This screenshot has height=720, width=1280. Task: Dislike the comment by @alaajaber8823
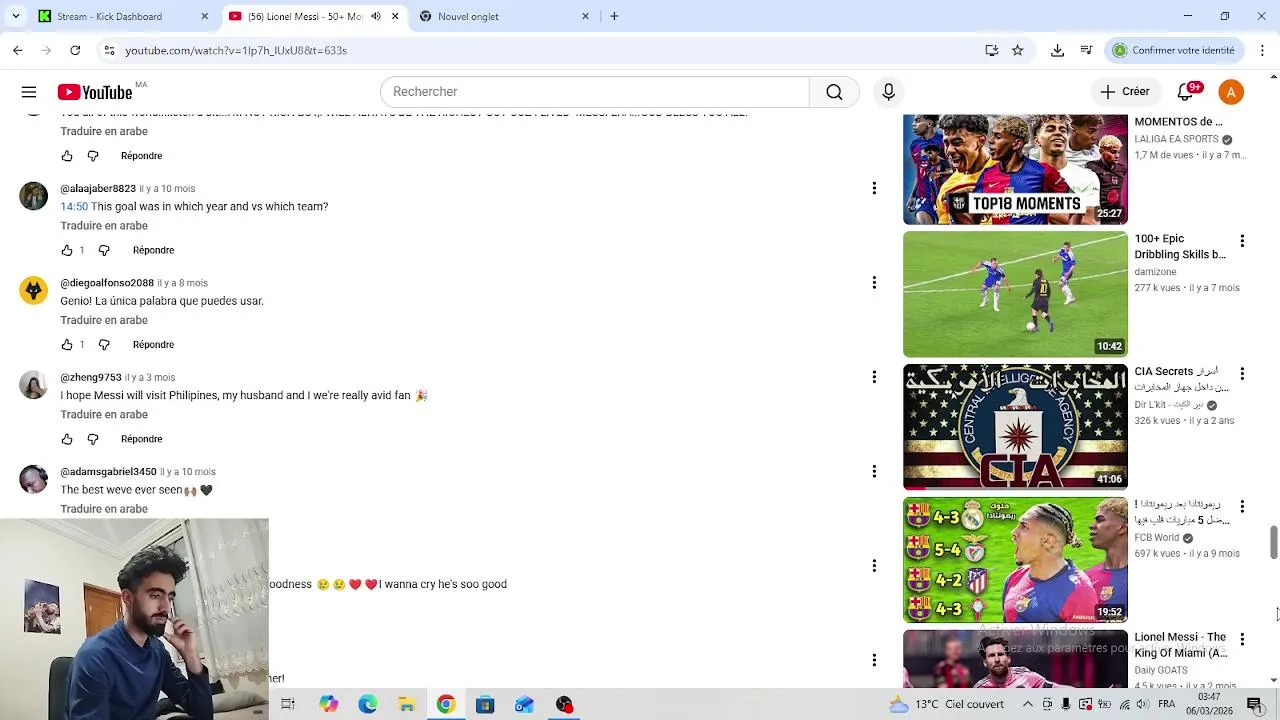(104, 250)
